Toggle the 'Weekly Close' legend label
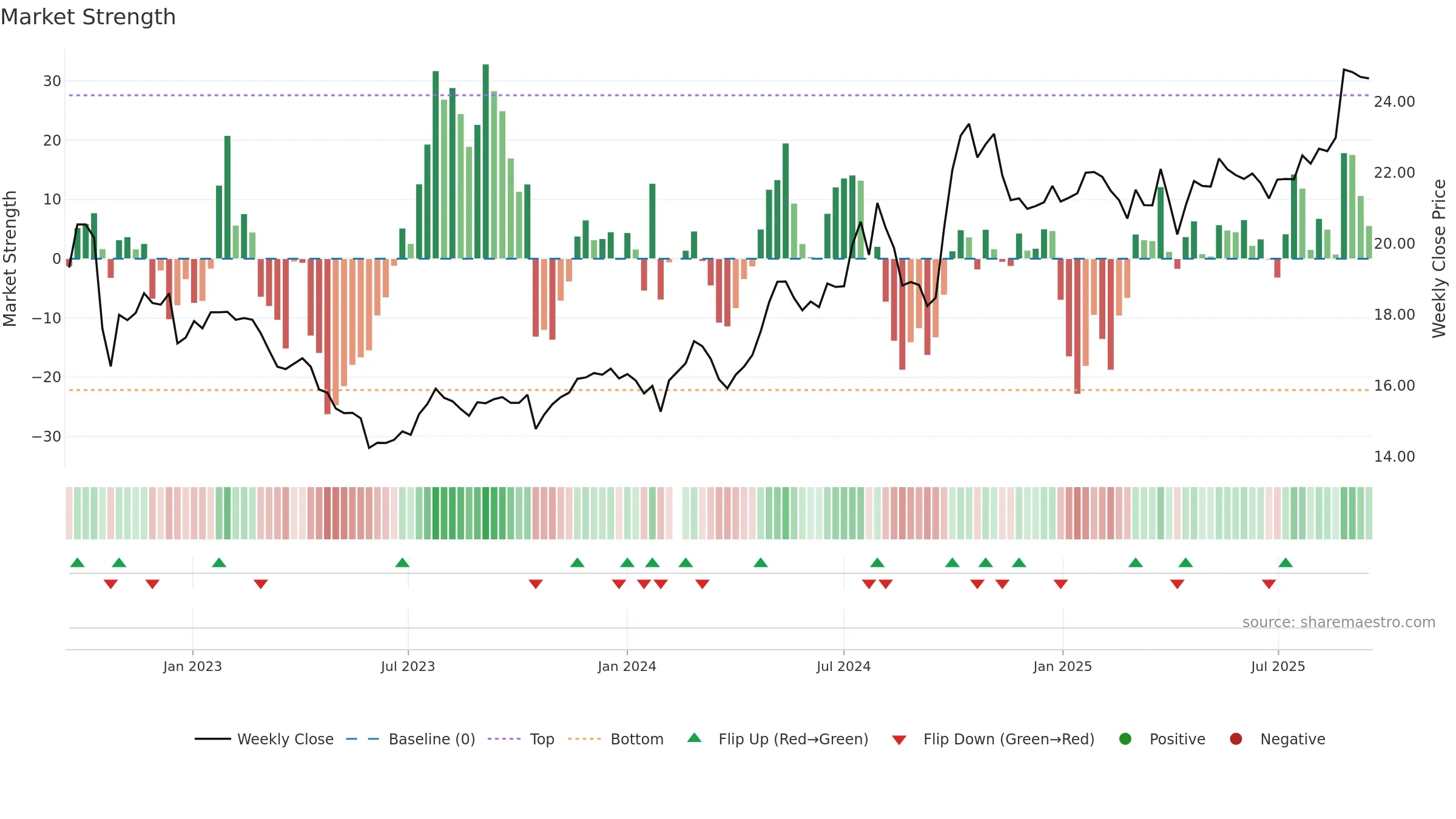Image resolution: width=1456 pixels, height=819 pixels. 285,739
